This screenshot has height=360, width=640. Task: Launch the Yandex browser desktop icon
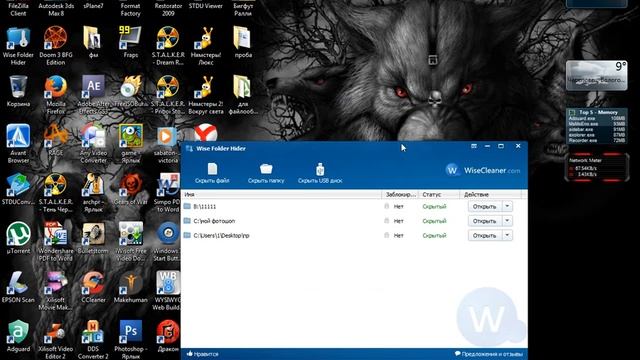click(205, 133)
